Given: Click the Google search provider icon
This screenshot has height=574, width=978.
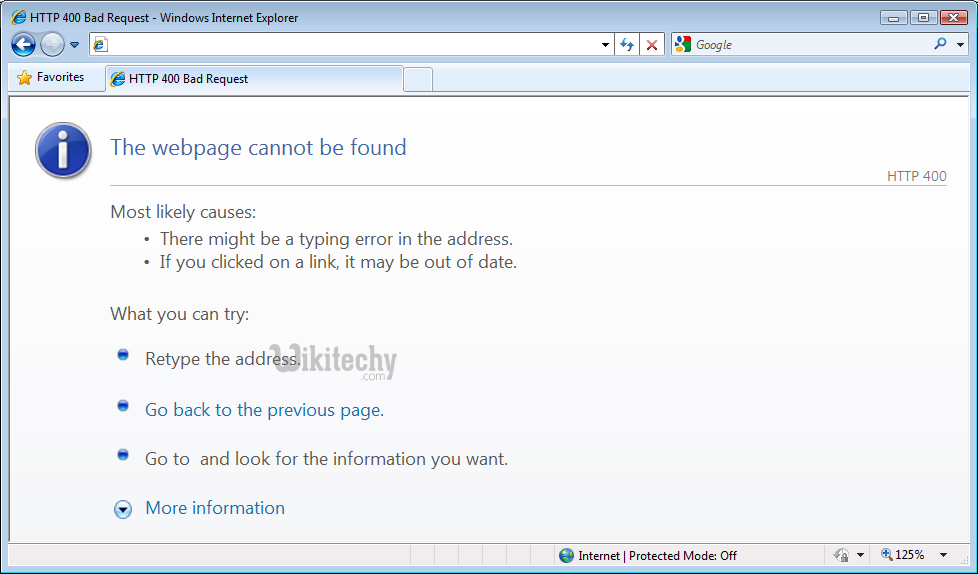Looking at the screenshot, I should pyautogui.click(x=683, y=44).
